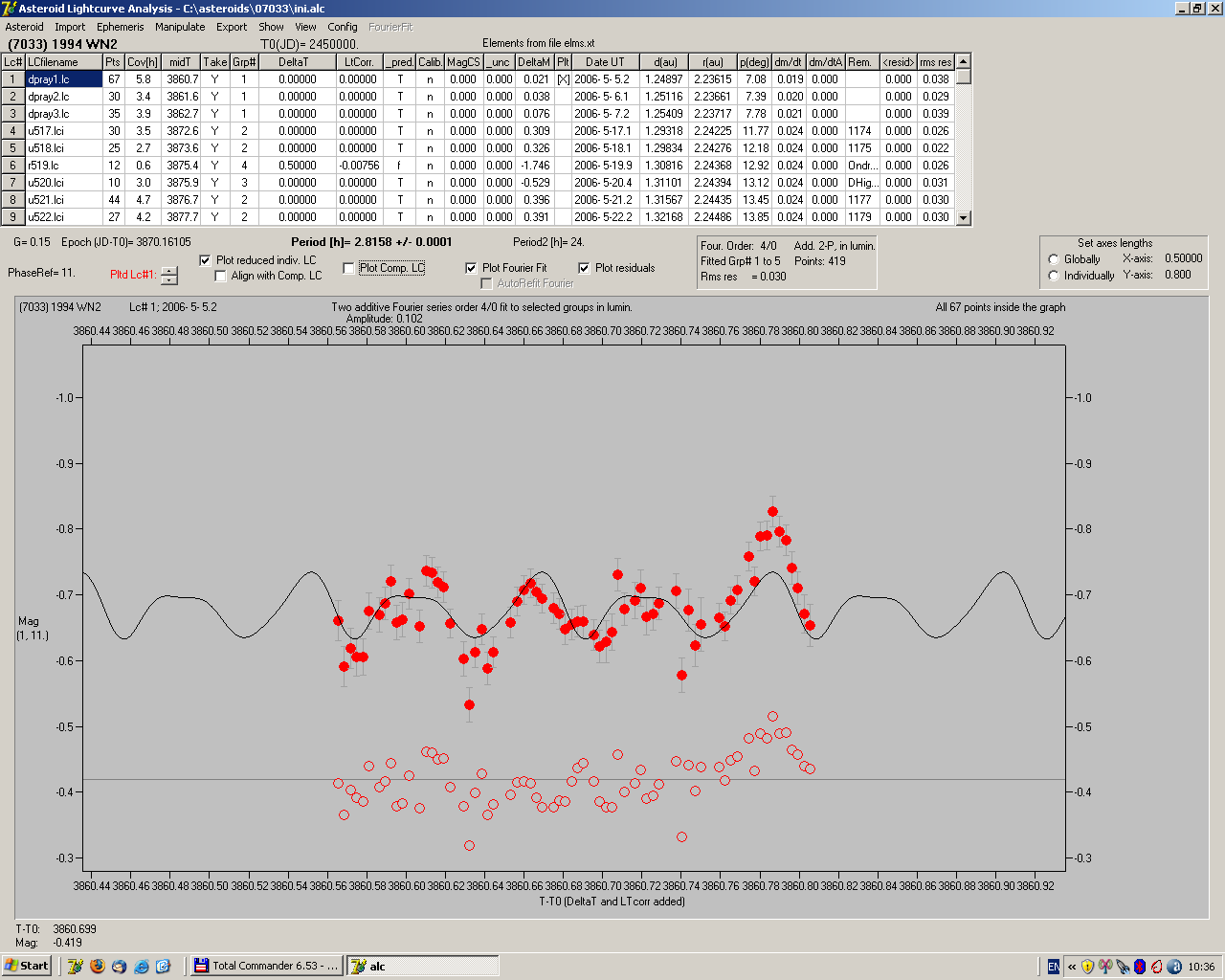Launch ALC from the quick launch bar
The width and height of the screenshot is (1225, 980).
(x=75, y=966)
